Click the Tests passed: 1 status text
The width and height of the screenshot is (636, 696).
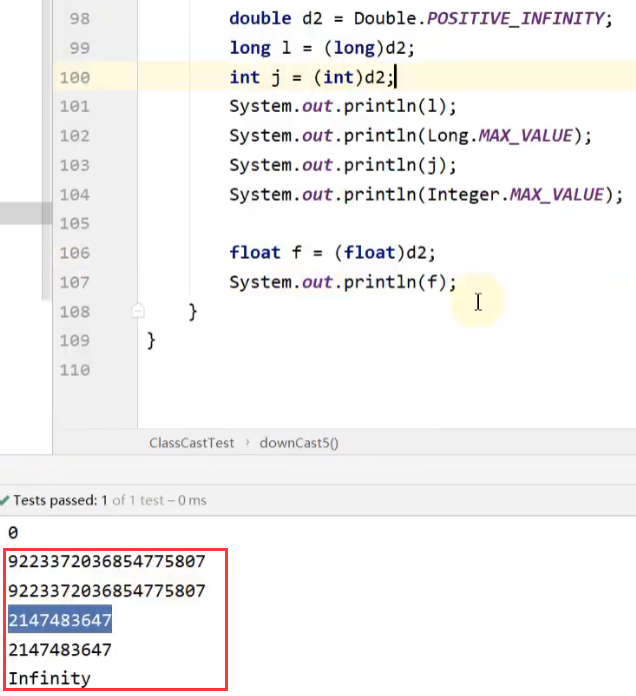coord(60,500)
